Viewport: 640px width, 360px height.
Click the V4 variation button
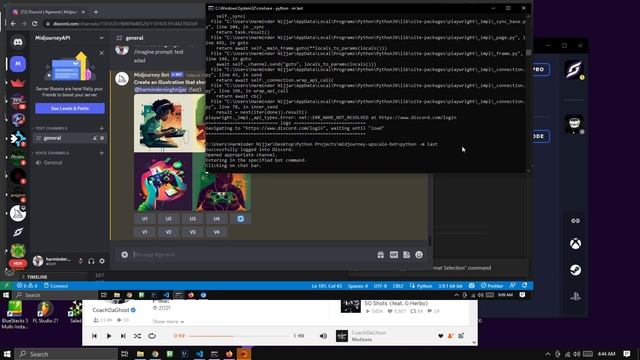click(x=216, y=232)
